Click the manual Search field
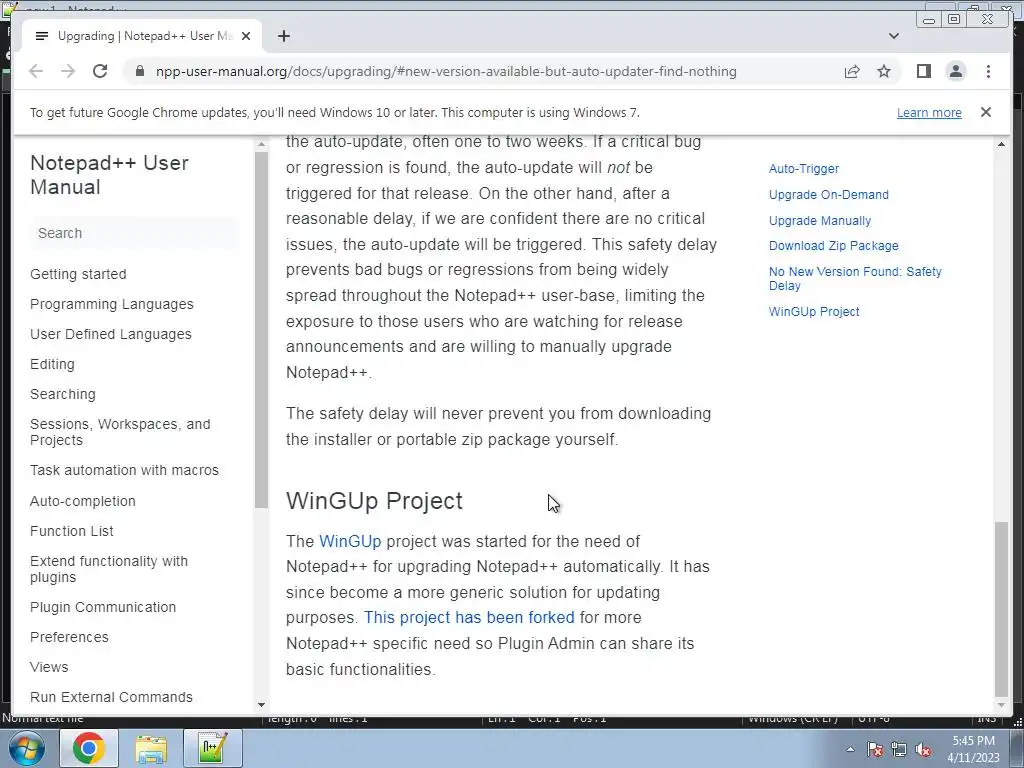 coord(134,233)
